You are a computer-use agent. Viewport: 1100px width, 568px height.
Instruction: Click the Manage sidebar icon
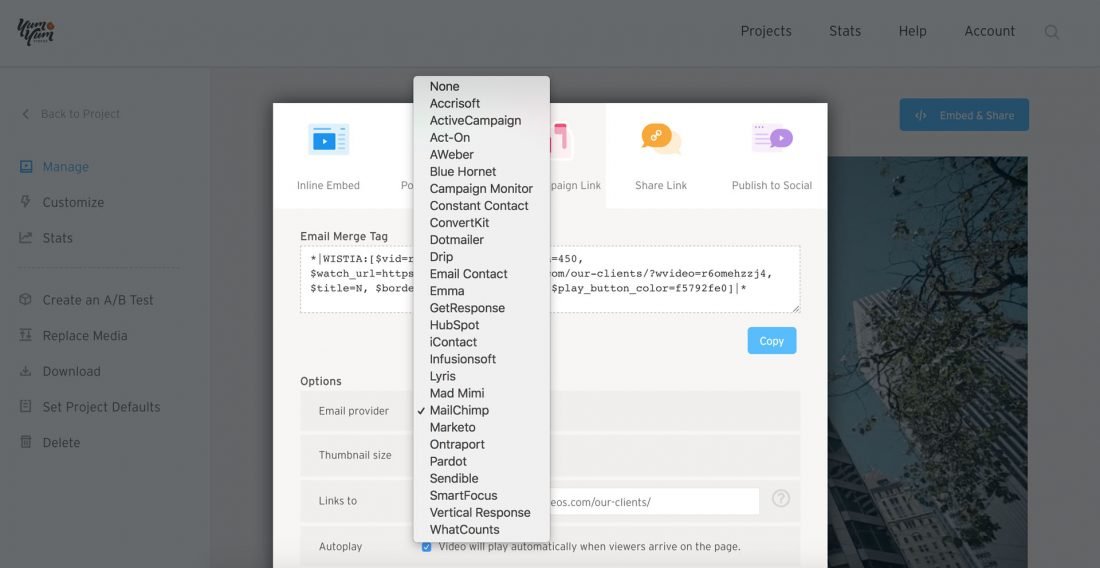coord(26,166)
